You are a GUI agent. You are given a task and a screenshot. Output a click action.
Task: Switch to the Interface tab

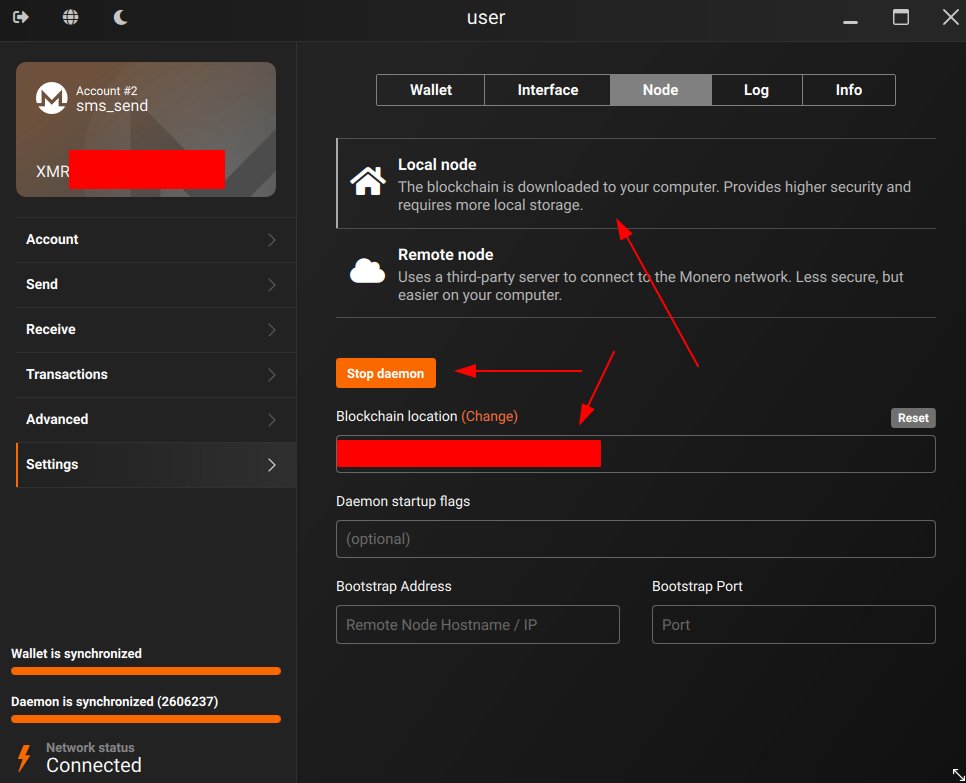coord(548,90)
